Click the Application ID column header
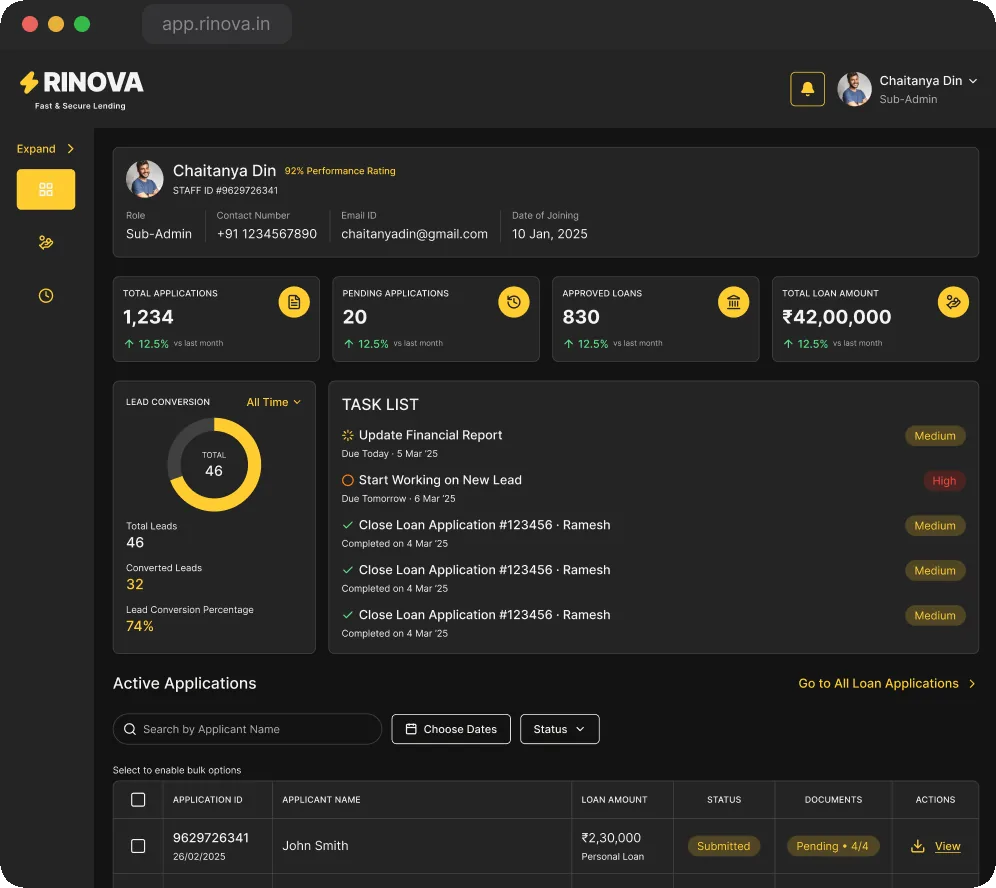This screenshot has width=996, height=888. (208, 800)
